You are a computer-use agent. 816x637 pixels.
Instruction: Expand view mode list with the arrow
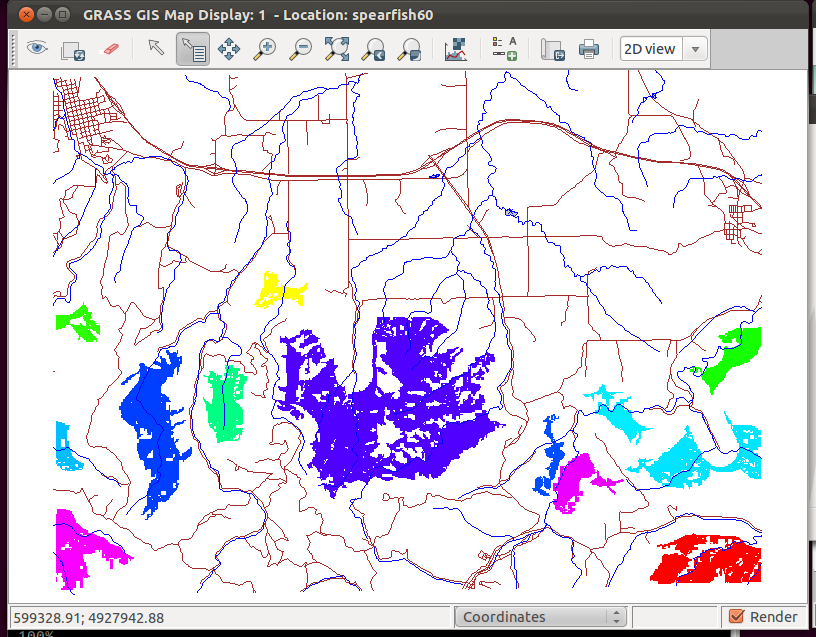coord(695,49)
